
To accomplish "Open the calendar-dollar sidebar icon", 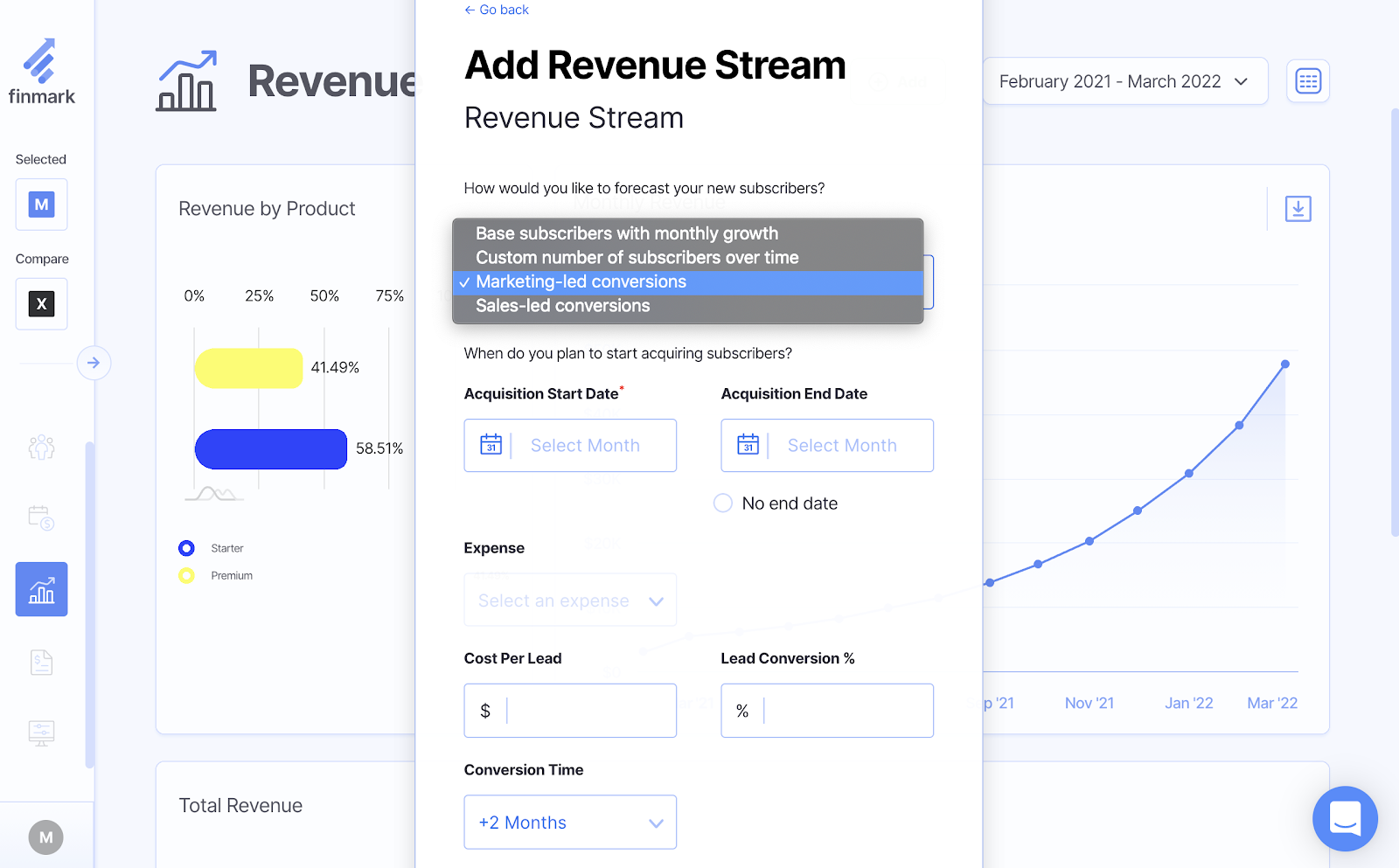I will click(41, 517).
